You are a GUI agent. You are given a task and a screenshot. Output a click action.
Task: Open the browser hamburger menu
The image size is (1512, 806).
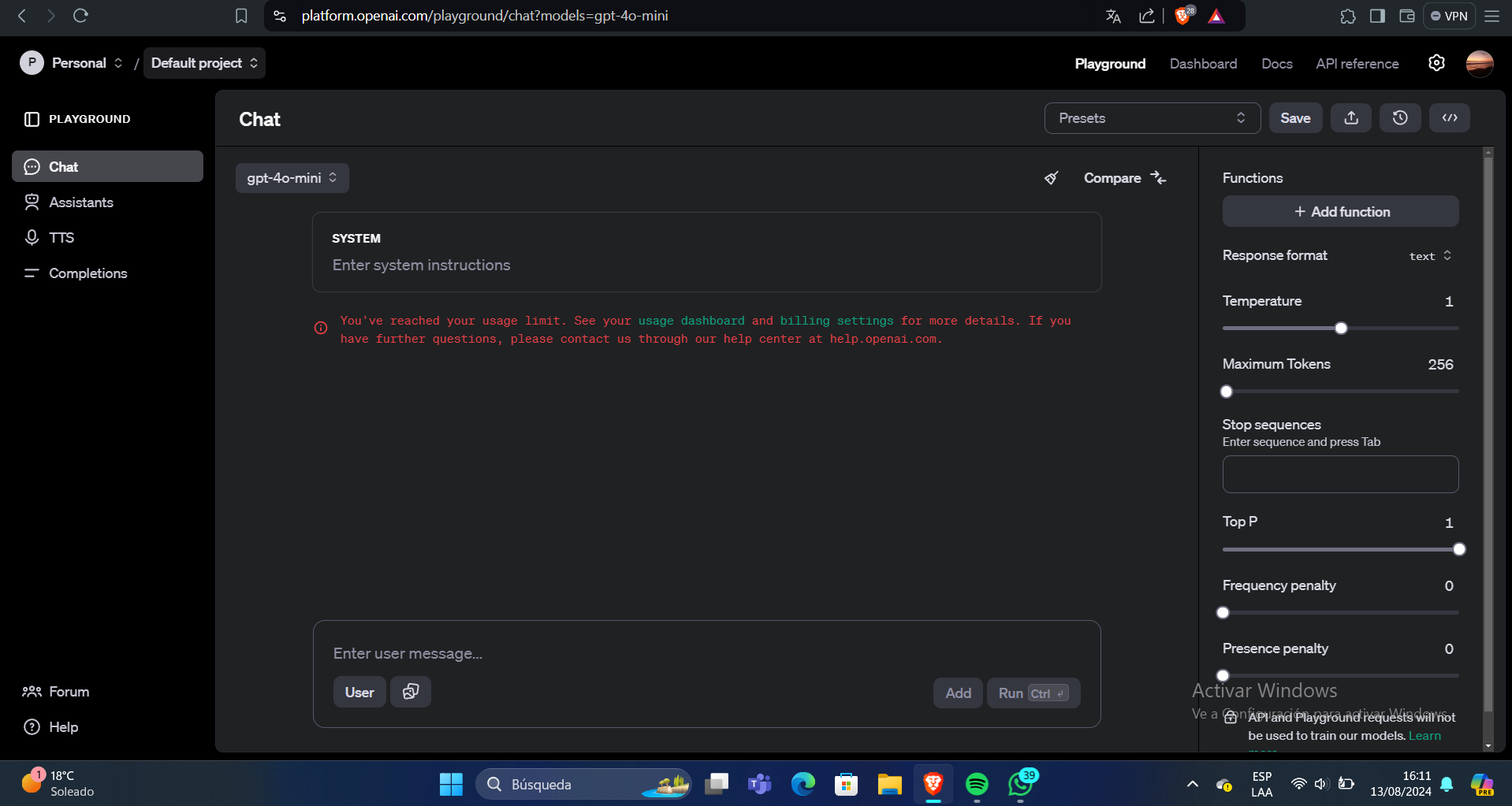(x=1492, y=16)
